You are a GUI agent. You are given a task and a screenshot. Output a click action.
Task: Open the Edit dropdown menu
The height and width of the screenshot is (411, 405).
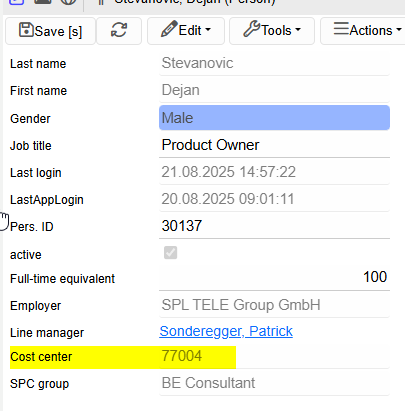(x=186, y=31)
